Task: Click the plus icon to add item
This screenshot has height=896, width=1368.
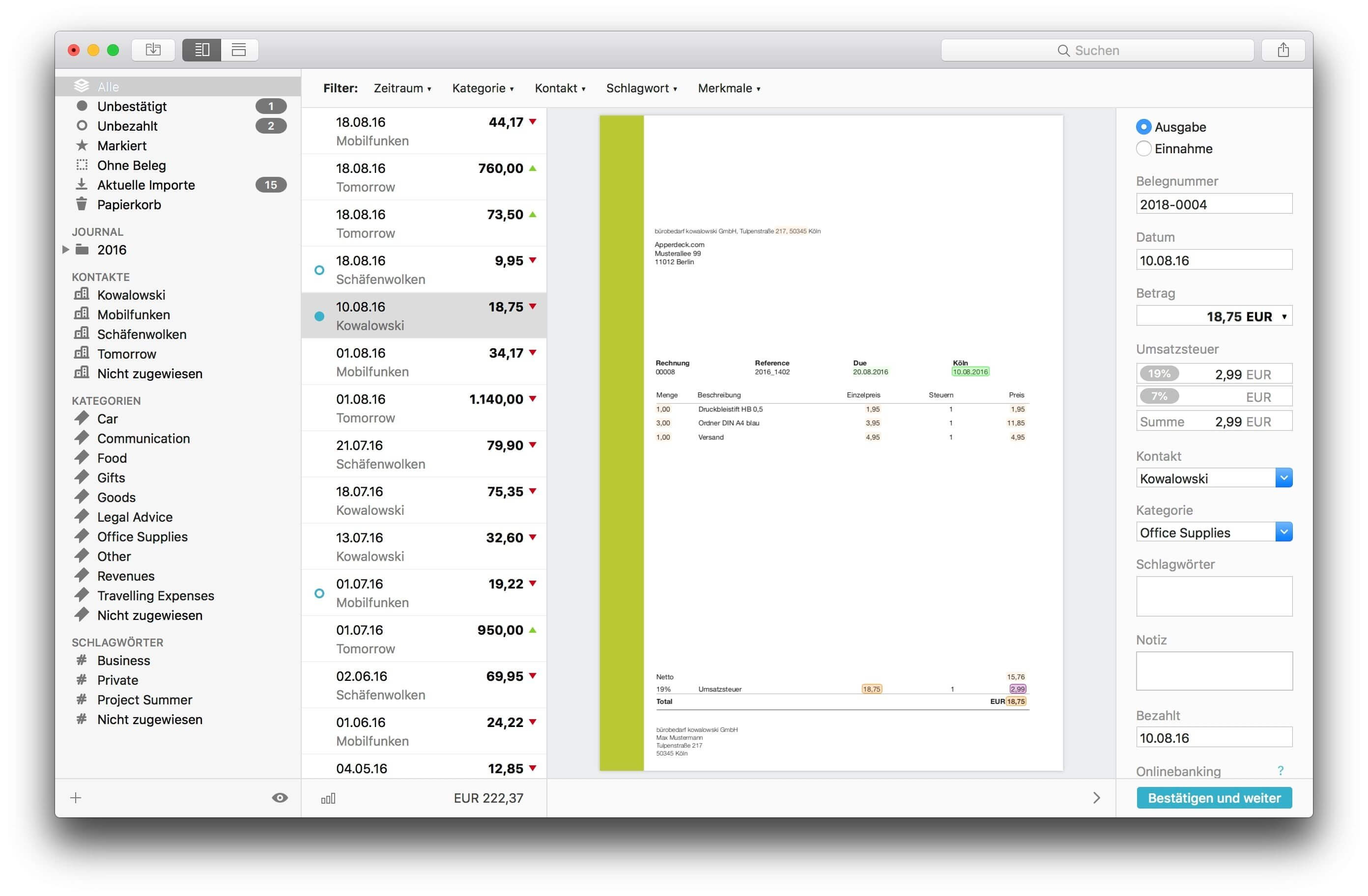Action: [76, 798]
